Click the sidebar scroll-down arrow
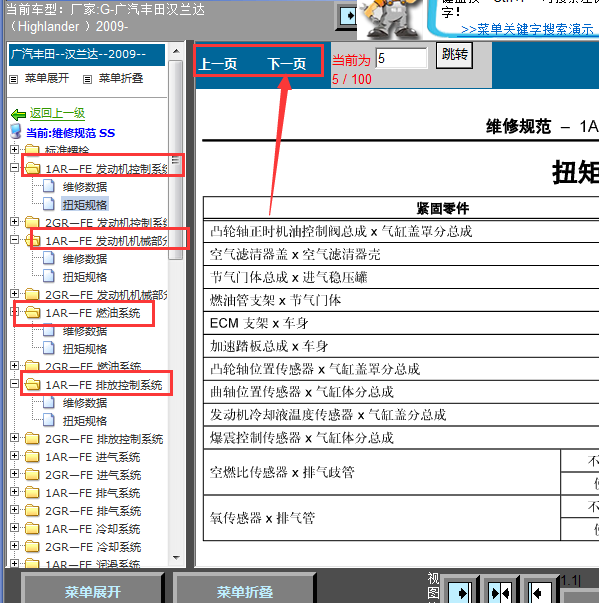The image size is (599, 603). tap(176, 558)
